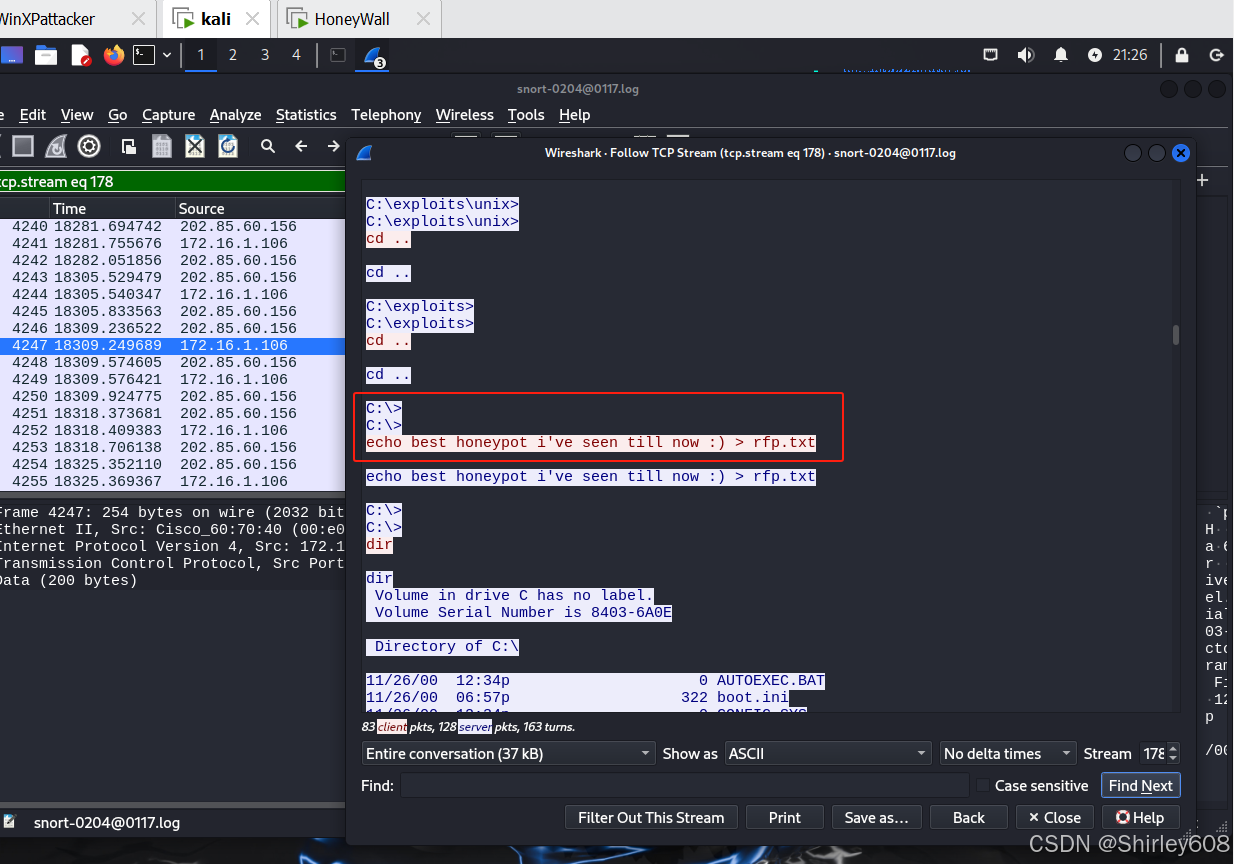
Task: Open terminal emulator from panel
Action: 144,55
